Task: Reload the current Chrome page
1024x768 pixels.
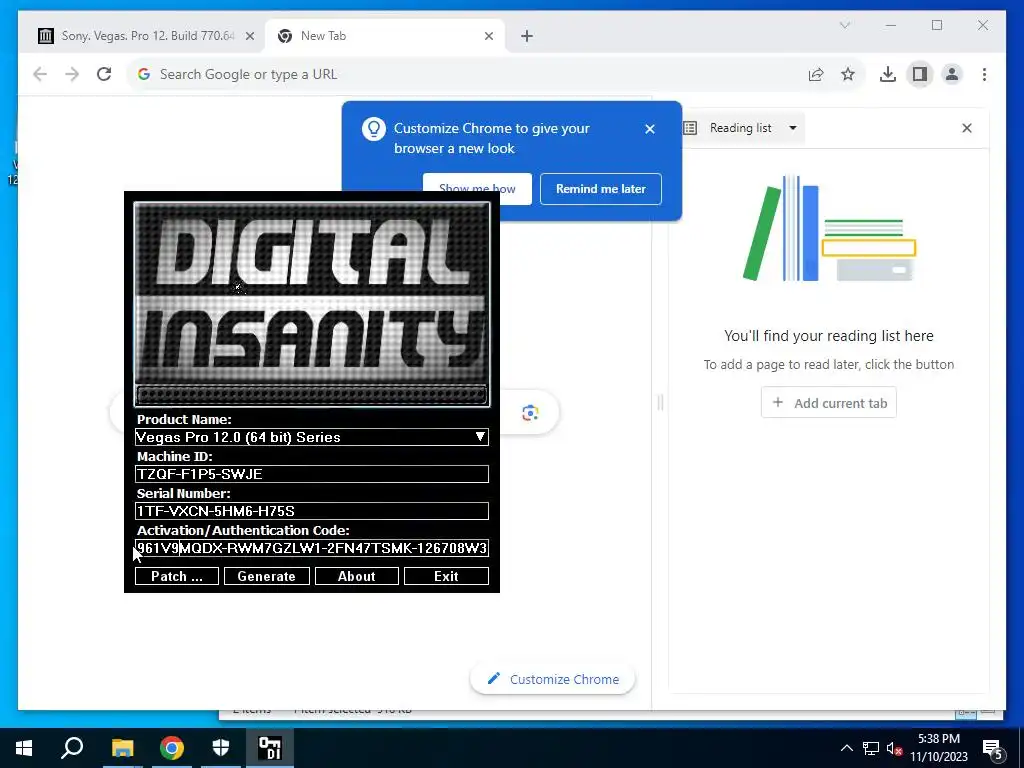Action: click(x=104, y=74)
